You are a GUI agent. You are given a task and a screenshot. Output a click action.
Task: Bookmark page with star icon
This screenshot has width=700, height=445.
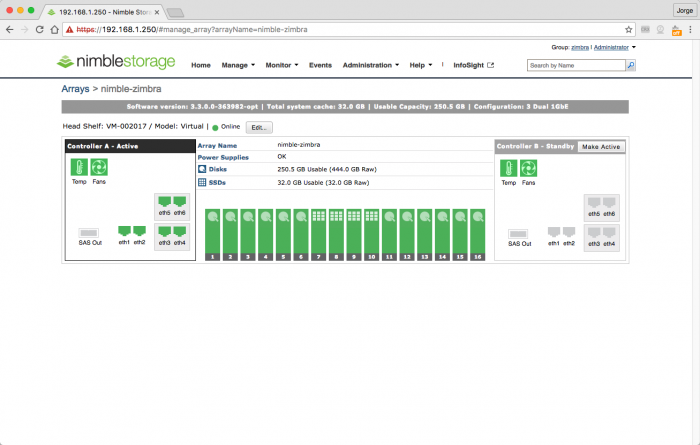pyautogui.click(x=629, y=29)
